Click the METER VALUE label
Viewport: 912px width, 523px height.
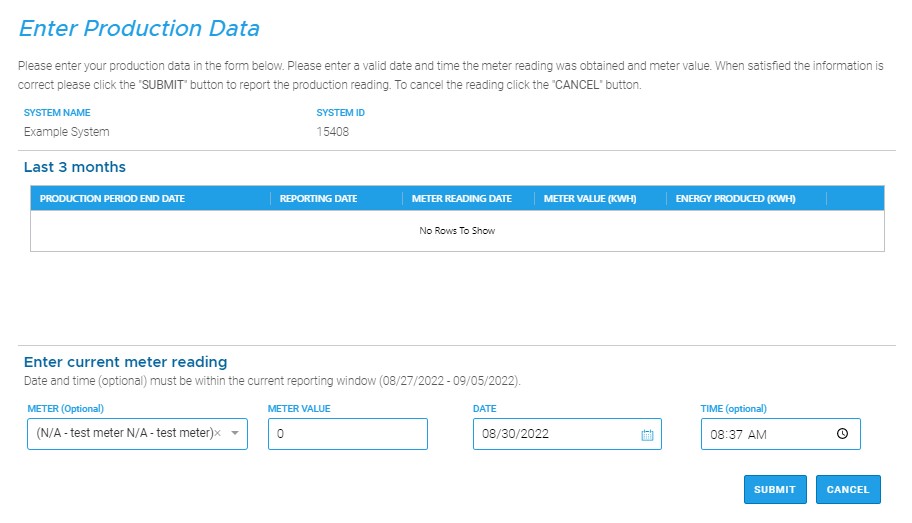pos(299,408)
